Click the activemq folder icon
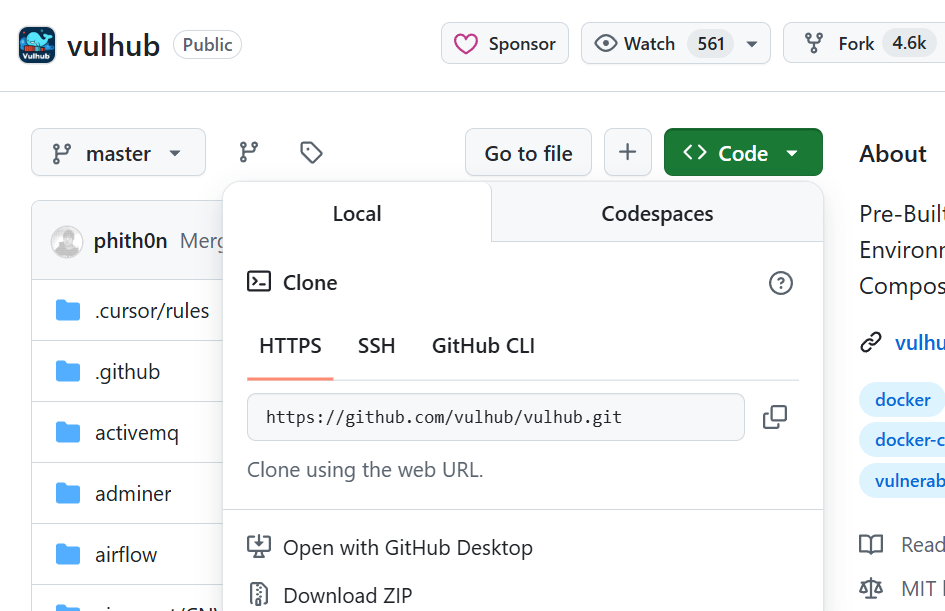 point(68,432)
